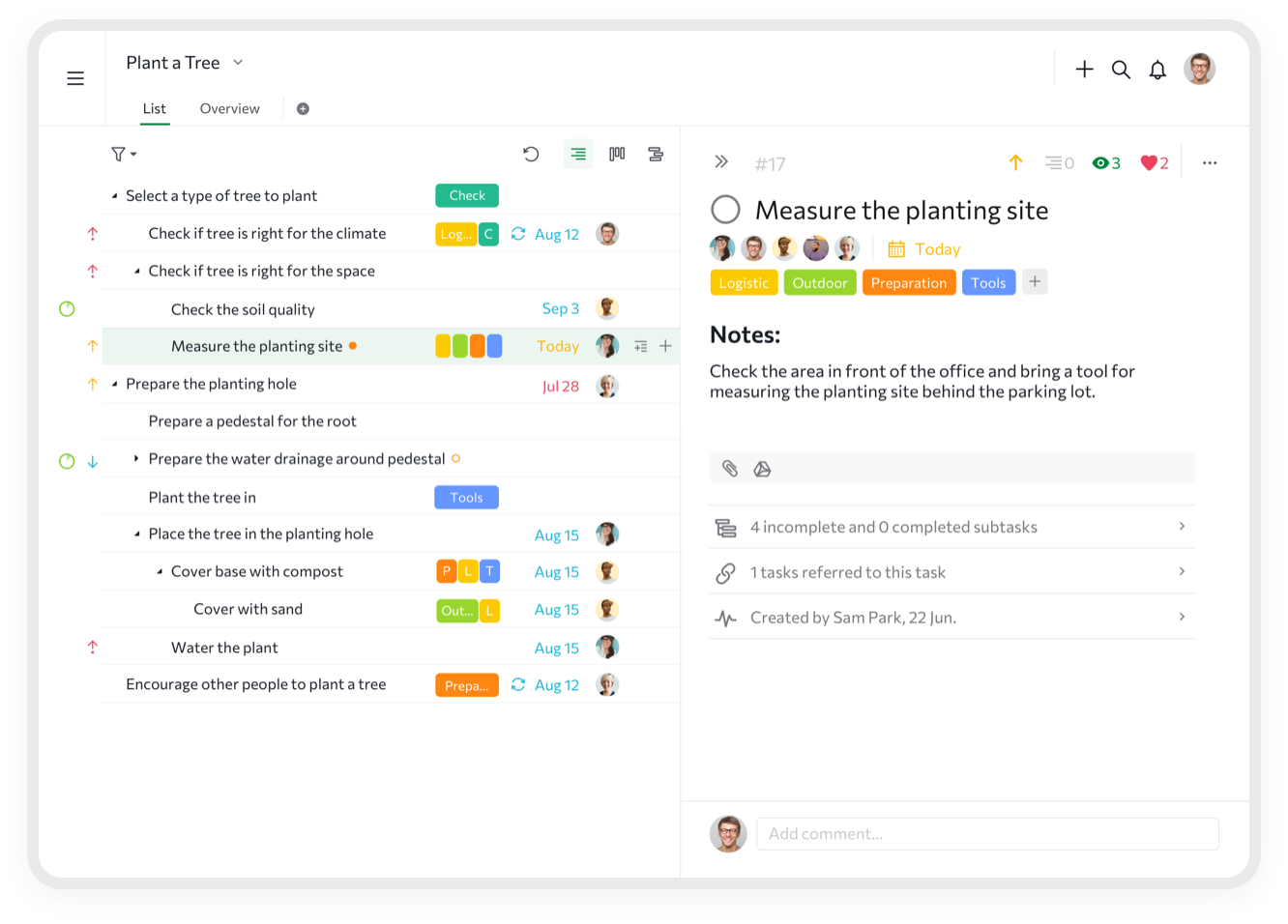Collapse the Select a type of tree to plant group

tap(117, 195)
